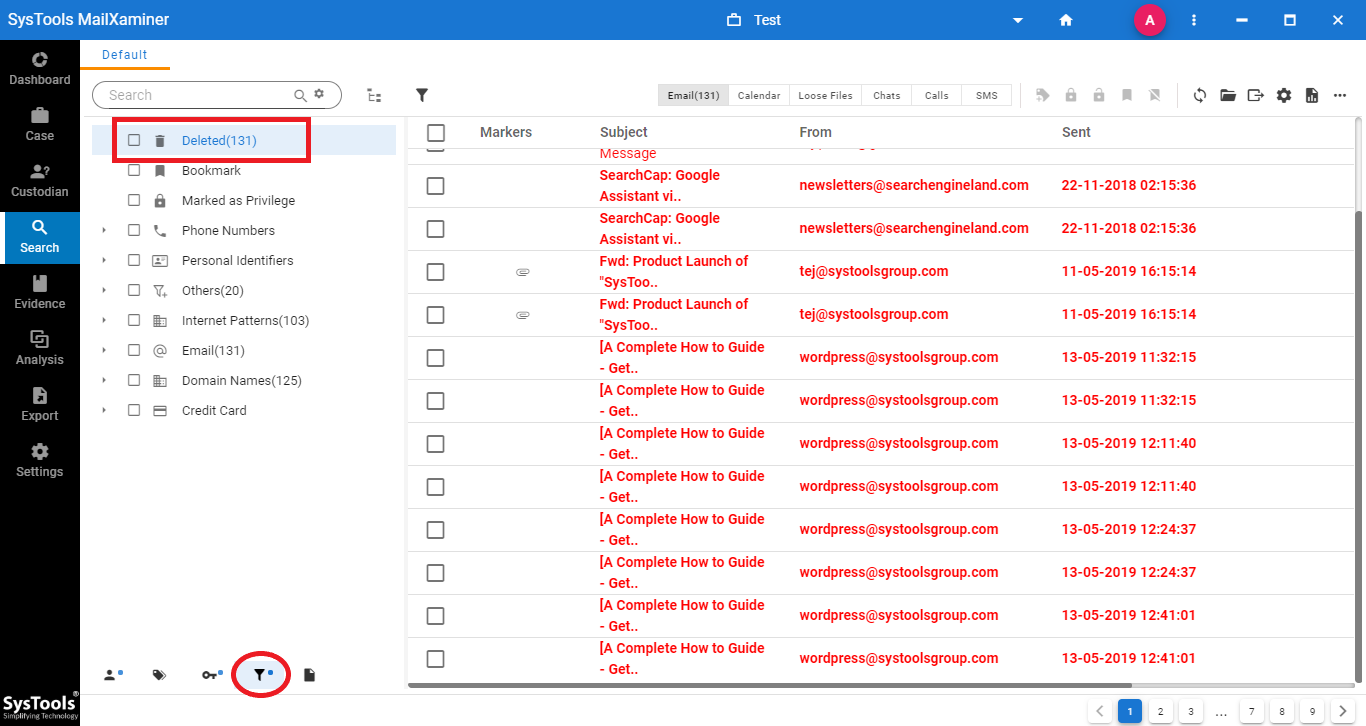
Task: Tick the Phone Numbers checkbox
Action: pos(134,230)
